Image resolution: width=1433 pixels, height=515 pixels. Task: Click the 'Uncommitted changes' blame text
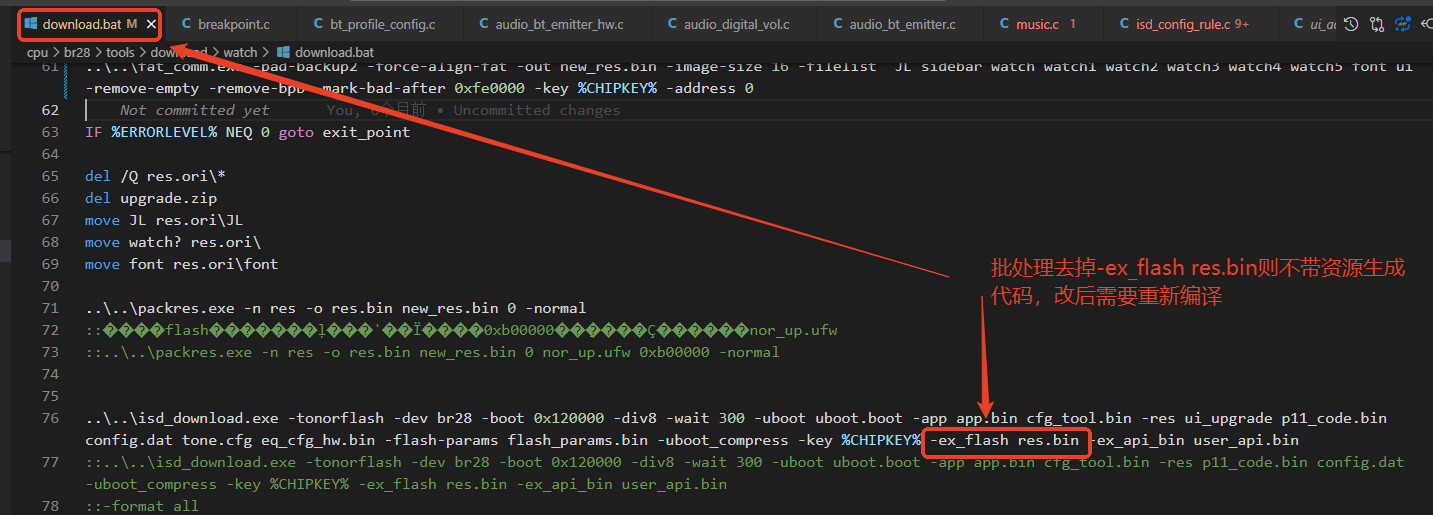pos(536,110)
